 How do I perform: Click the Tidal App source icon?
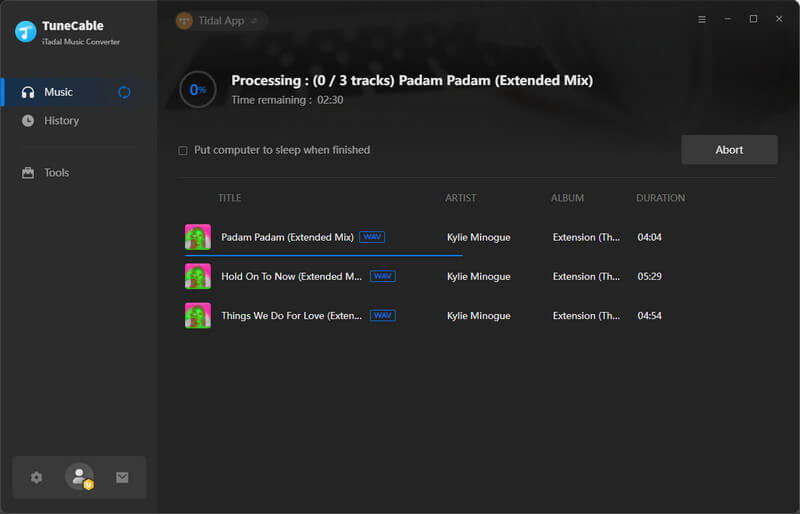(x=184, y=20)
